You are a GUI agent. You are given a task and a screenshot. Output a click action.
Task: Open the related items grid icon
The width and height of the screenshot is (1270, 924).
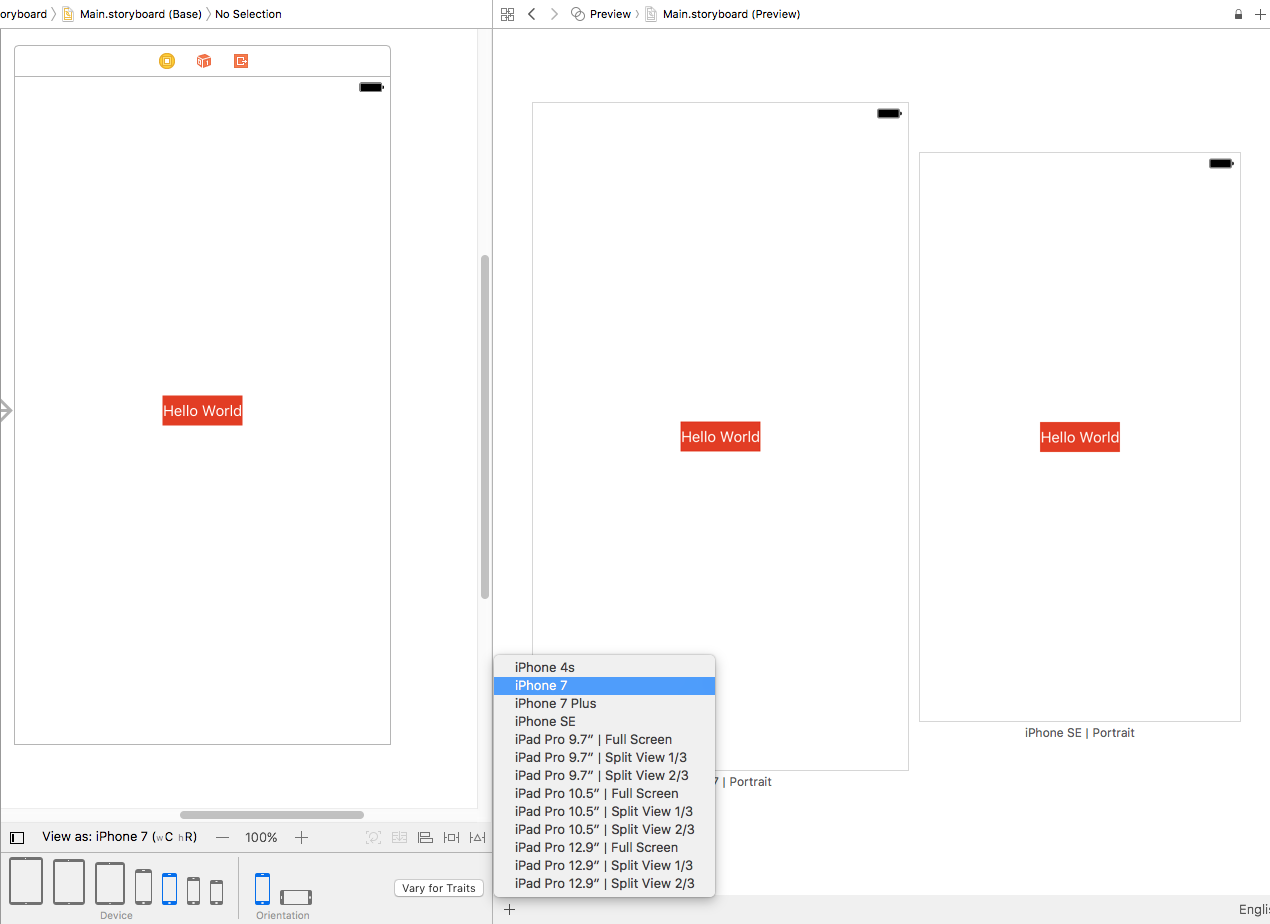pos(507,14)
